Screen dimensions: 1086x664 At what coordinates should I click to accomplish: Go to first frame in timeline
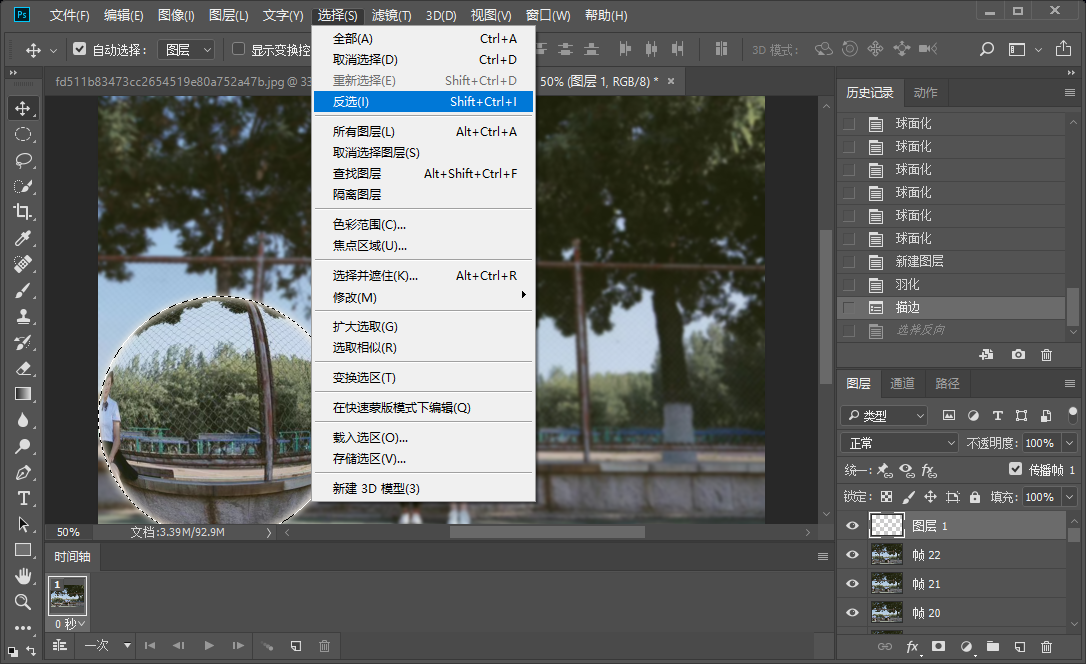[x=150, y=646]
